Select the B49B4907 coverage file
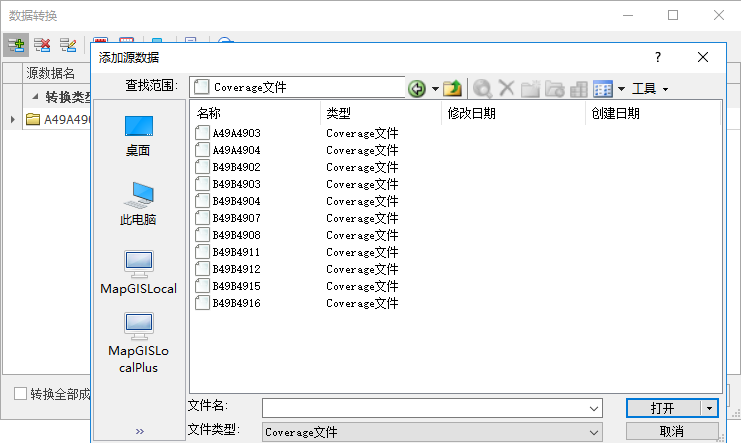741x443 pixels. (x=236, y=218)
